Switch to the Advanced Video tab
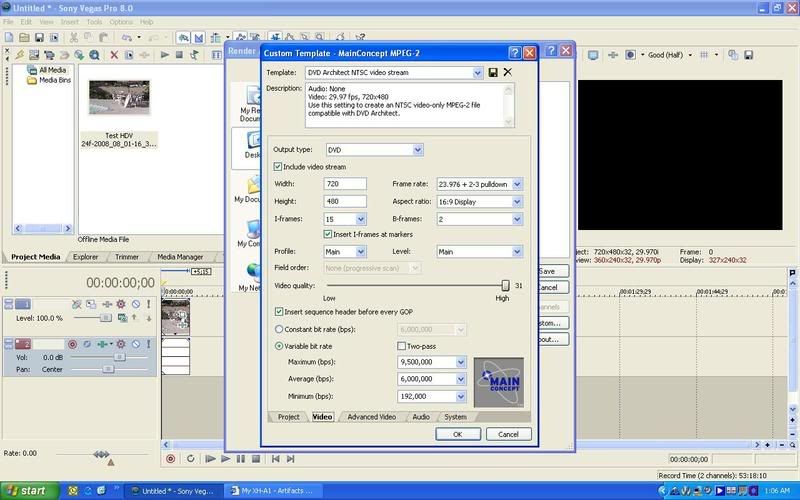800x500 pixels. (371, 417)
